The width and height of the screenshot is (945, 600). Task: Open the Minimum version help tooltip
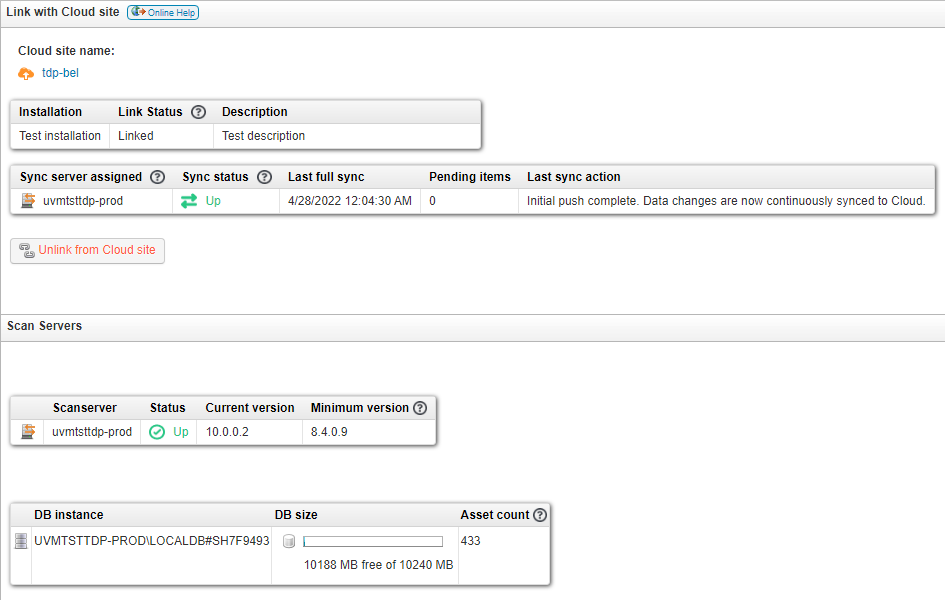point(419,407)
